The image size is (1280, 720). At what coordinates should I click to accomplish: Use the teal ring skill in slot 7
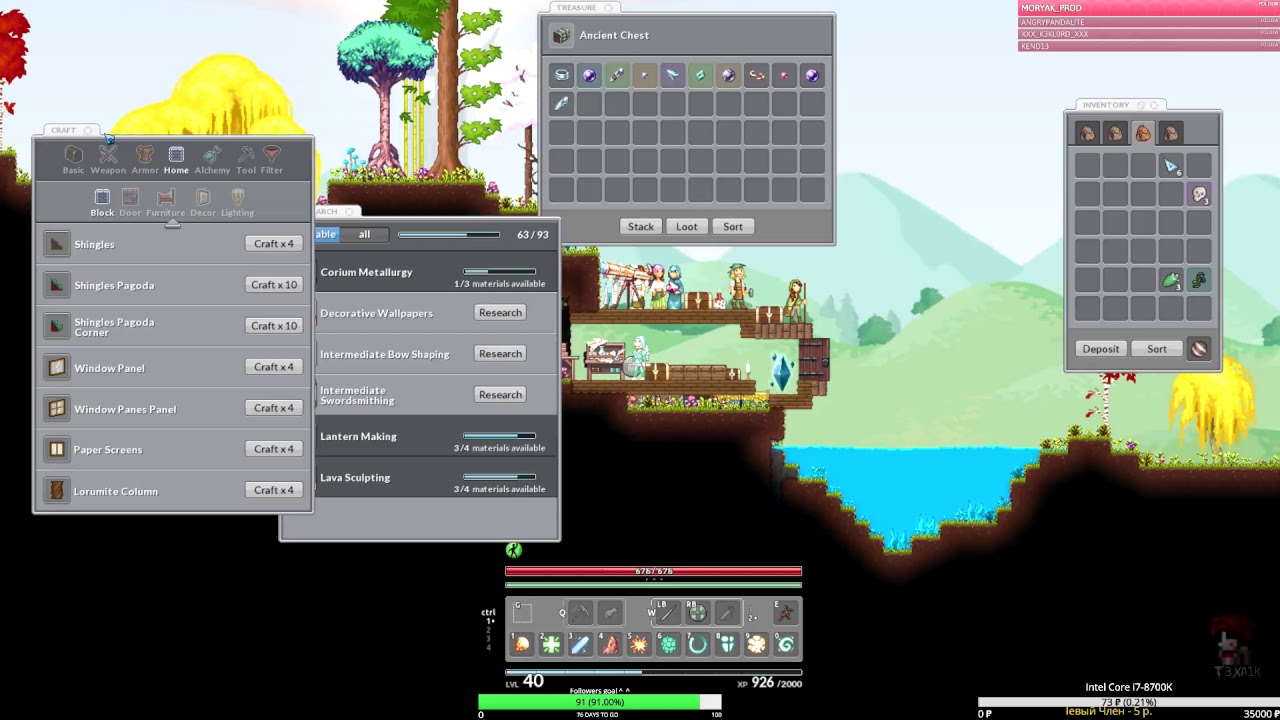(x=698, y=645)
